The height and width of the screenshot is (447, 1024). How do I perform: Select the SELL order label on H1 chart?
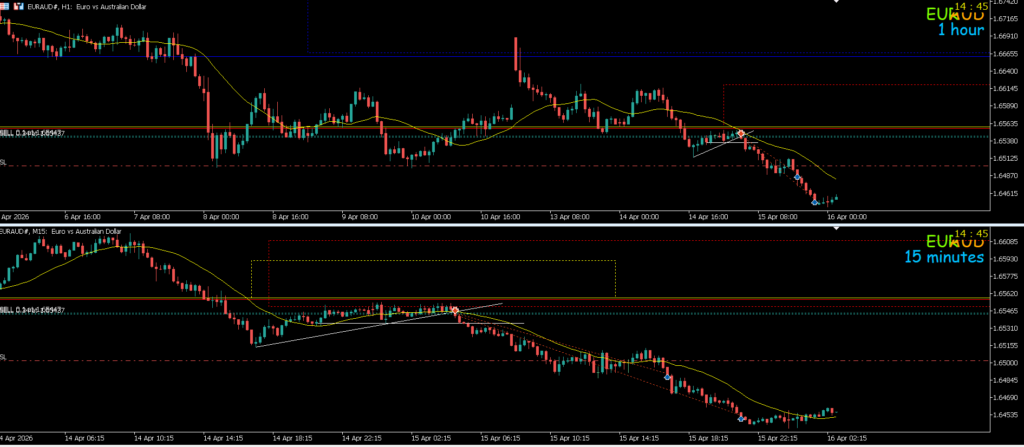[x=32, y=133]
